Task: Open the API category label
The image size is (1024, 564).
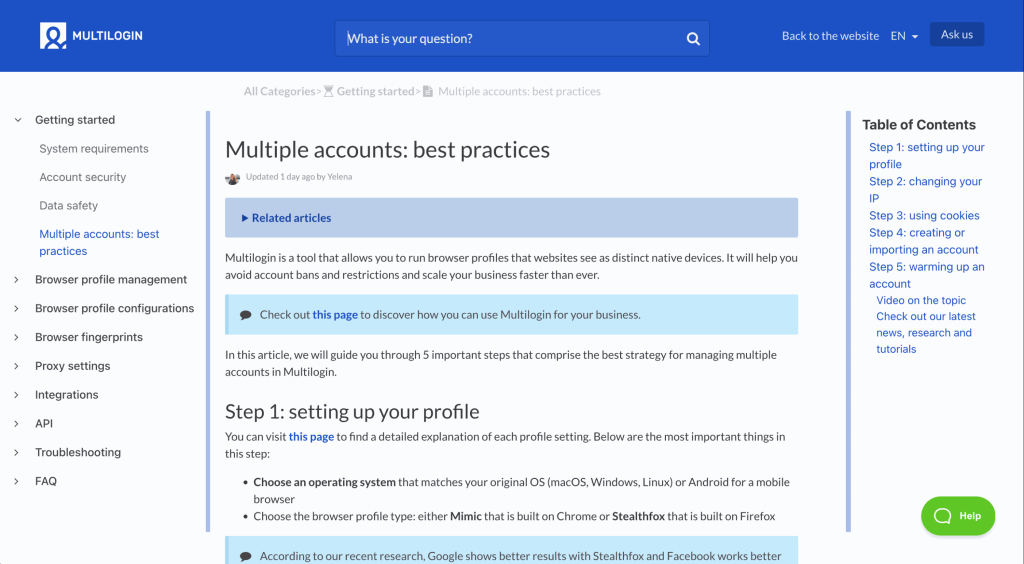Action: 44,424
